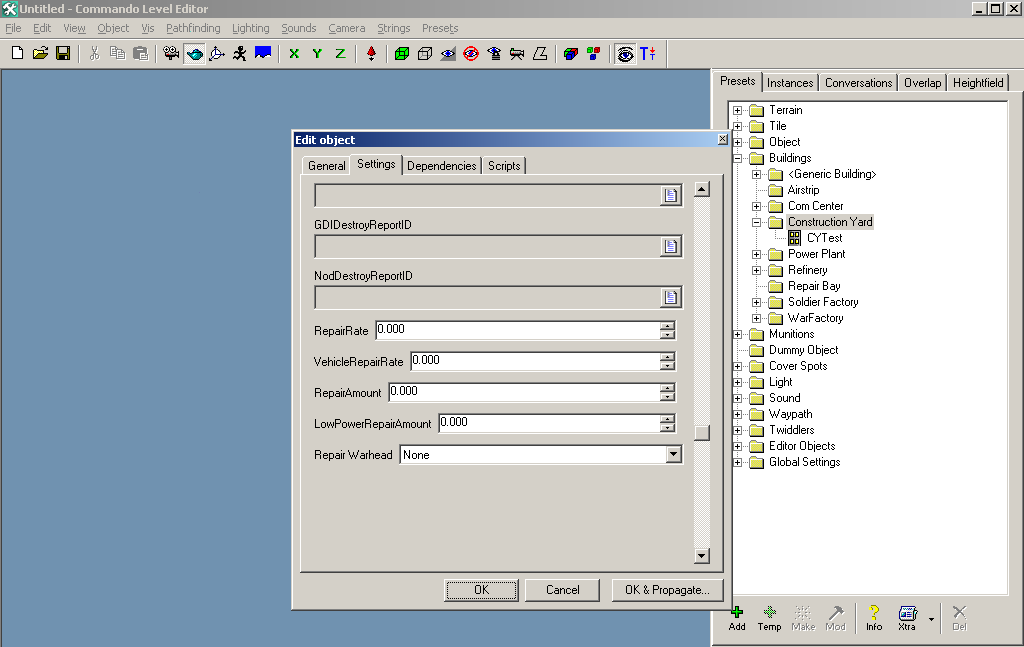Toggle the green Y axis restriction

pos(317,53)
